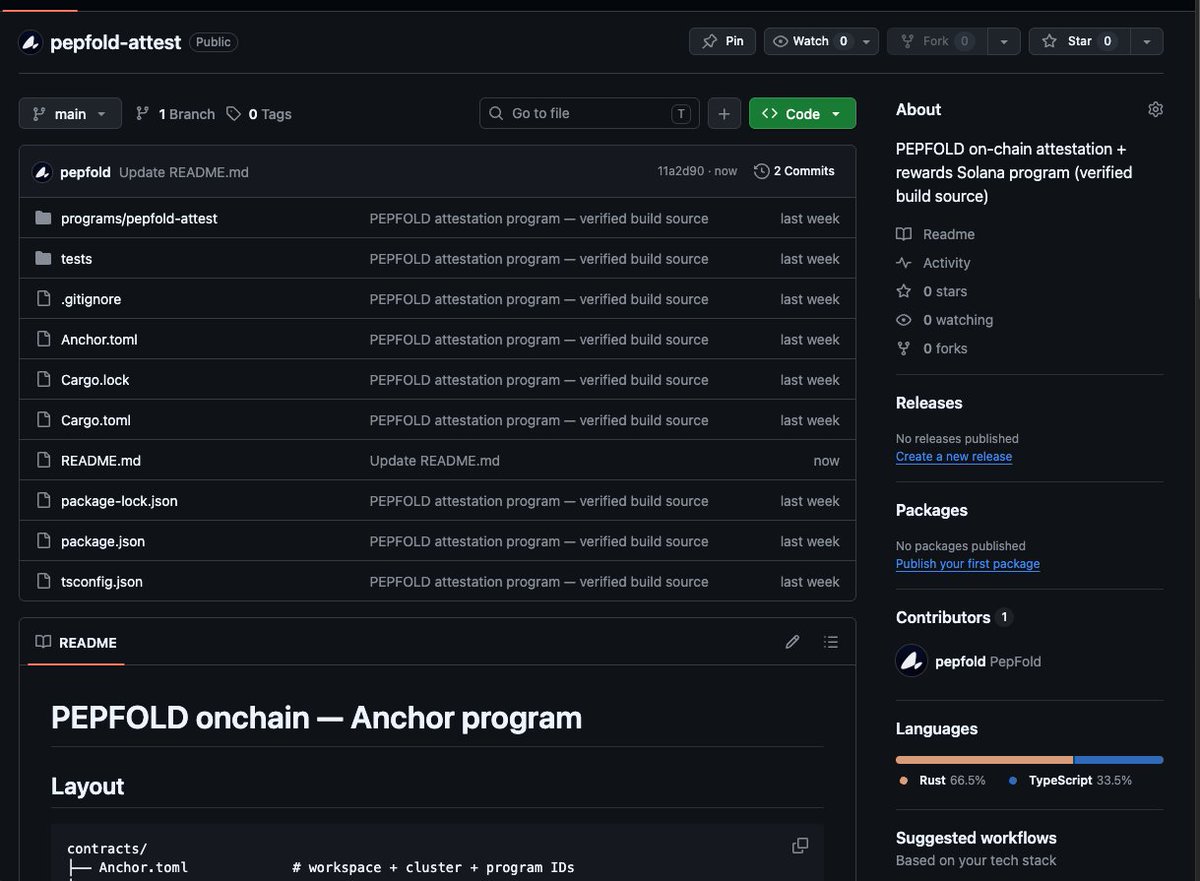View the 1 Branch link
The image size is (1200, 881).
pos(175,114)
